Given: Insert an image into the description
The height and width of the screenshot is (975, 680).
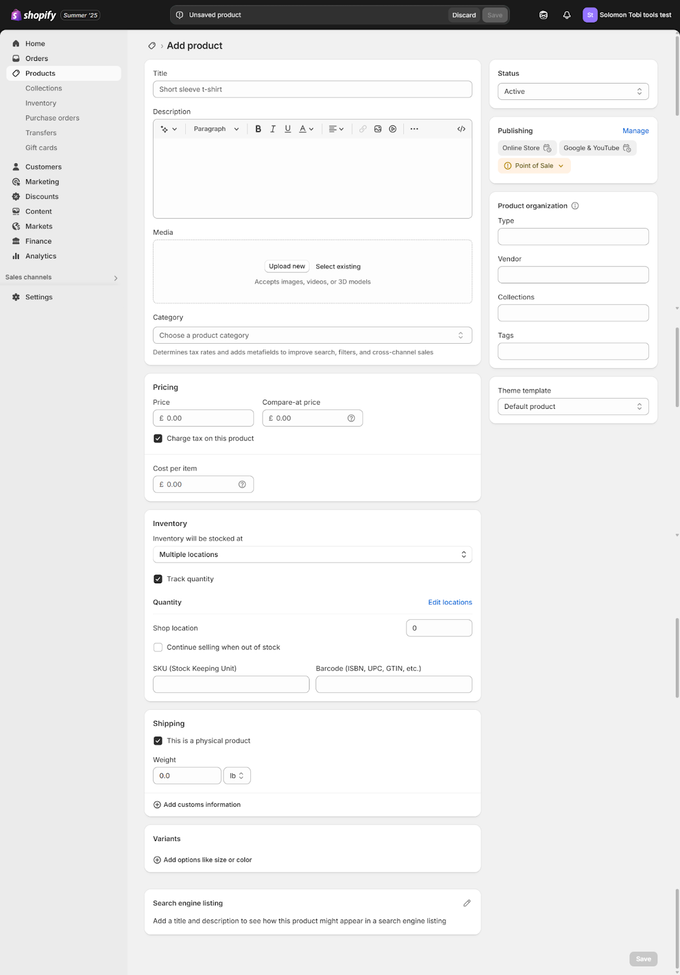Looking at the screenshot, I should pos(378,128).
